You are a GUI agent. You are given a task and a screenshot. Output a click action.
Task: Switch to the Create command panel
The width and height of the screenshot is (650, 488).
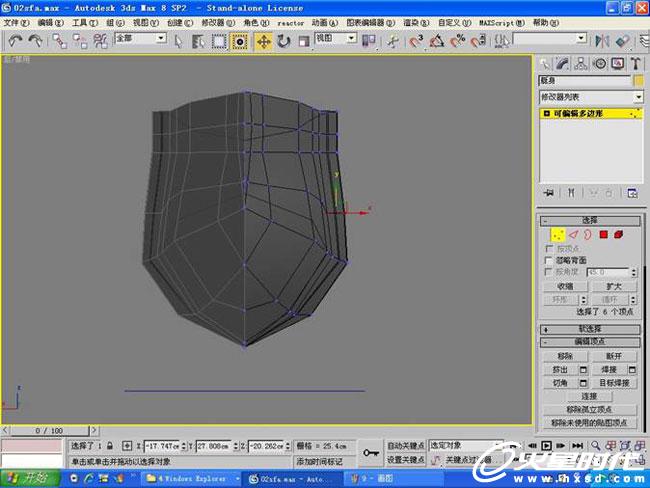tap(545, 64)
